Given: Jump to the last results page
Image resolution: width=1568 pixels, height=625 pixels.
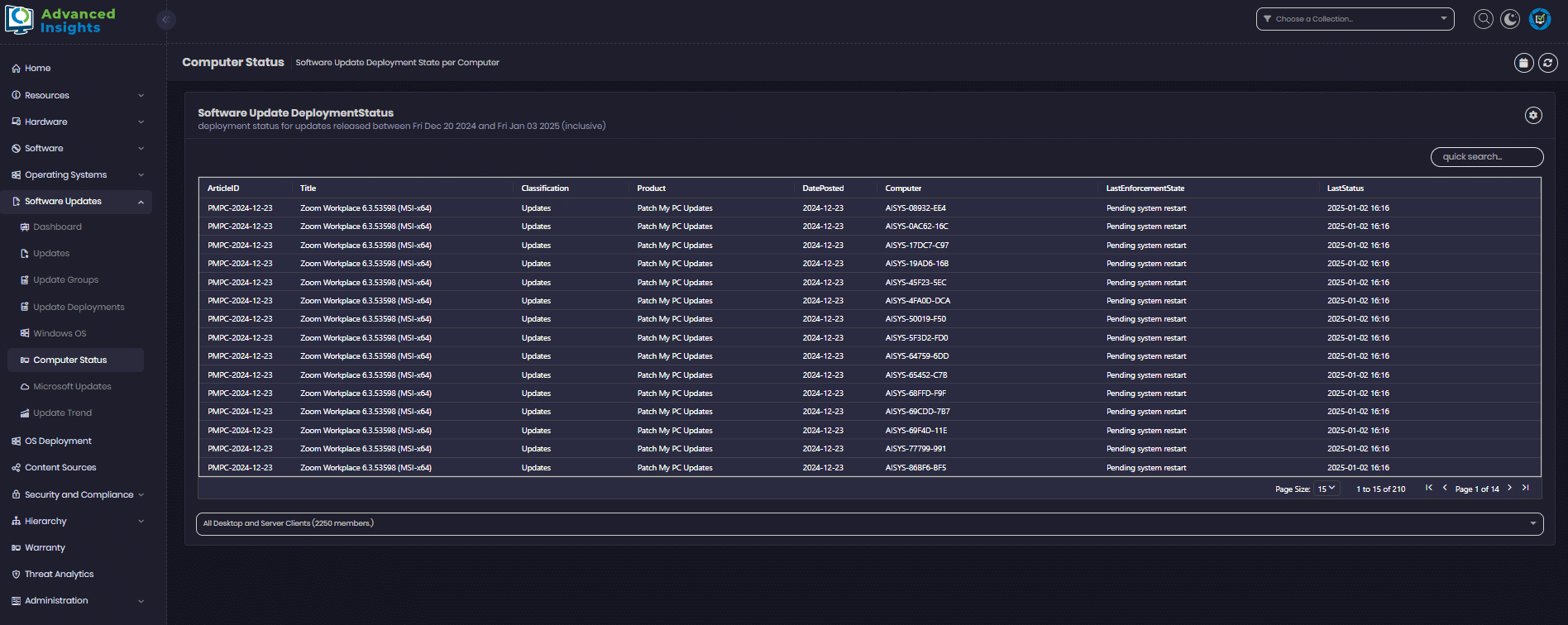Looking at the screenshot, I should 1526,488.
